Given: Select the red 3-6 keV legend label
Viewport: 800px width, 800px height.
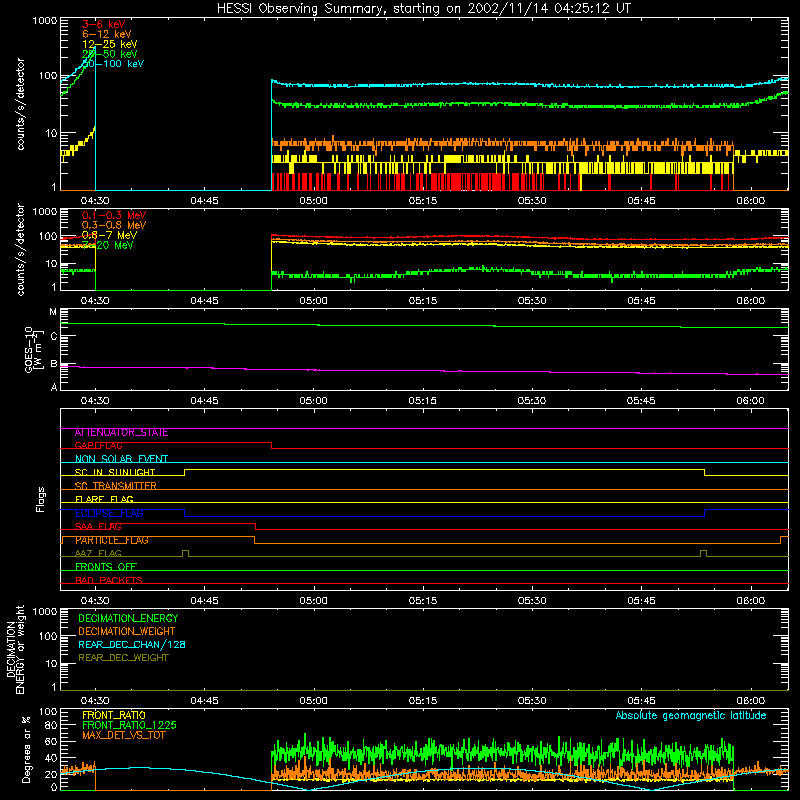Looking at the screenshot, I should pos(104,24).
